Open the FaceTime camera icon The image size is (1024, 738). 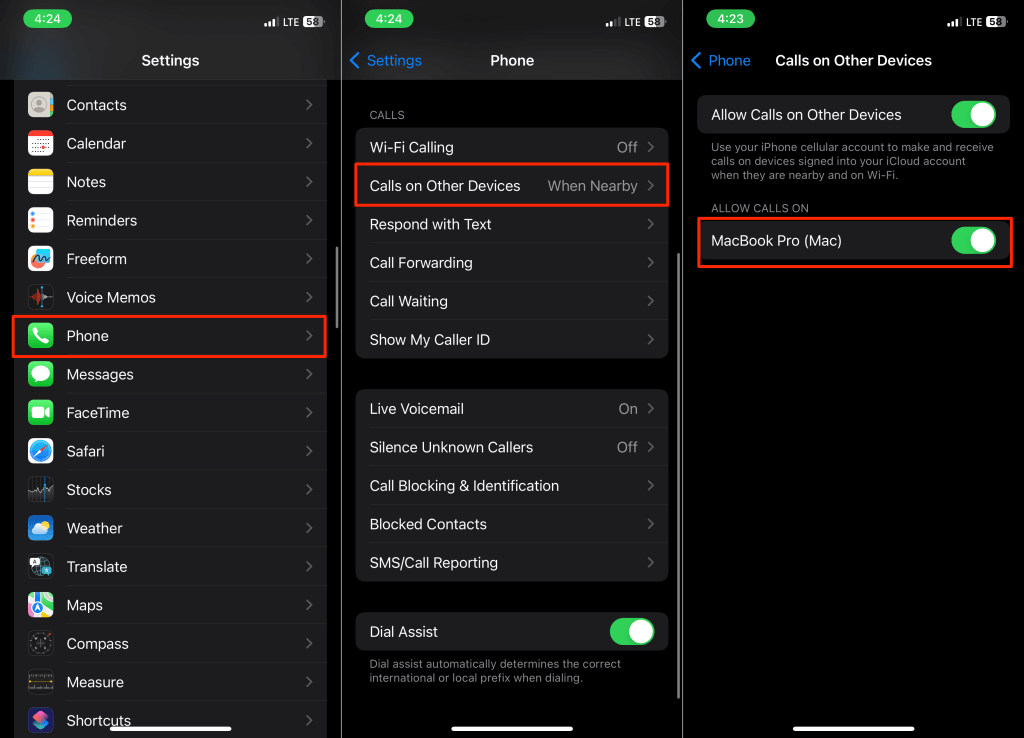(x=40, y=413)
